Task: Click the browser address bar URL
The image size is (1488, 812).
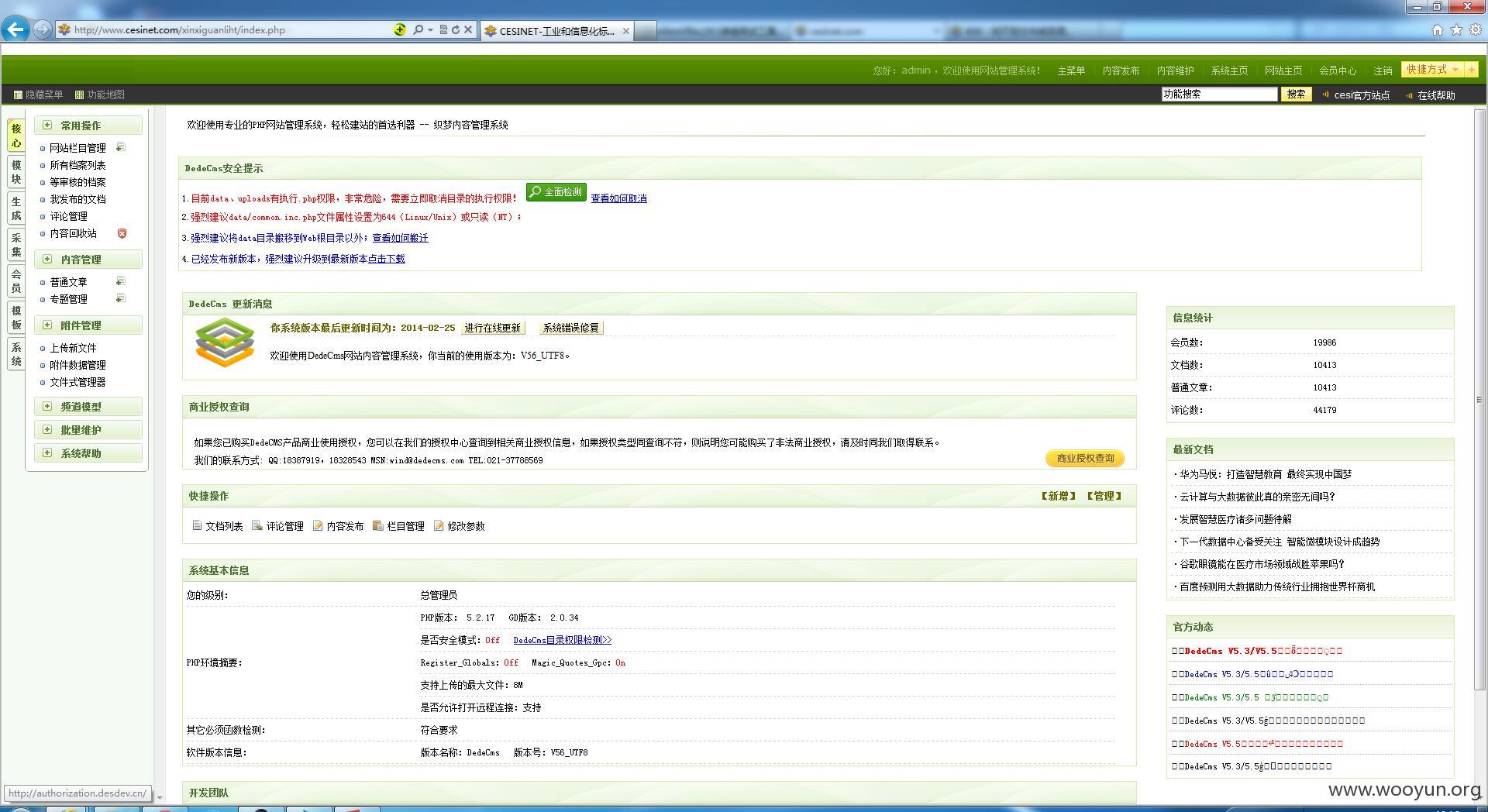Action: click(180, 29)
